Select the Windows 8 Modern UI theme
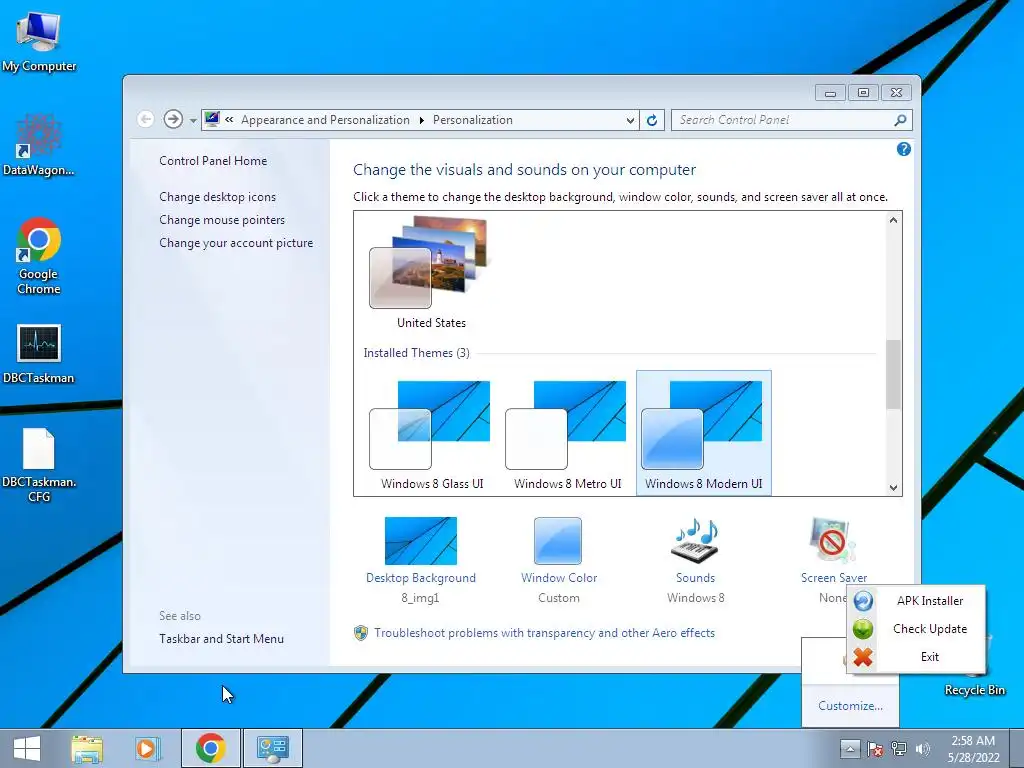This screenshot has height=768, width=1024. tap(703, 433)
